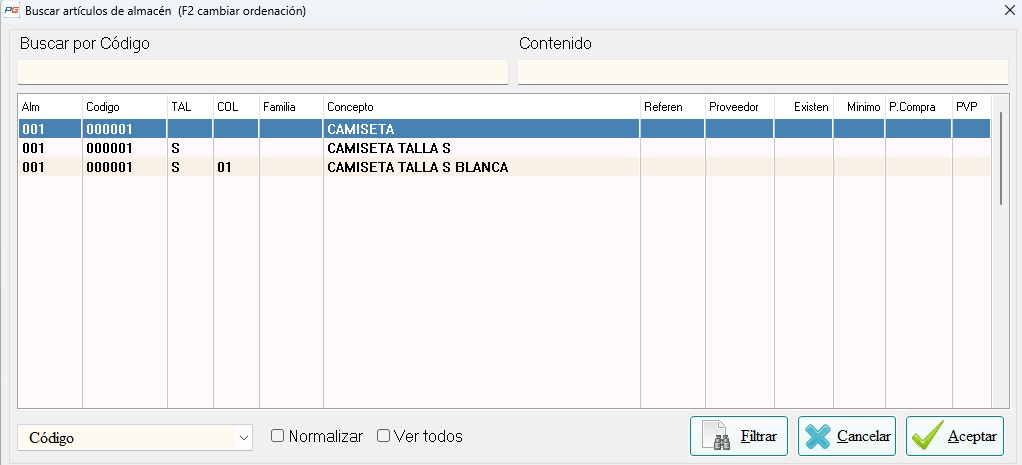This screenshot has width=1022, height=465.
Task: Click the Existen column header
Action: tap(804, 107)
